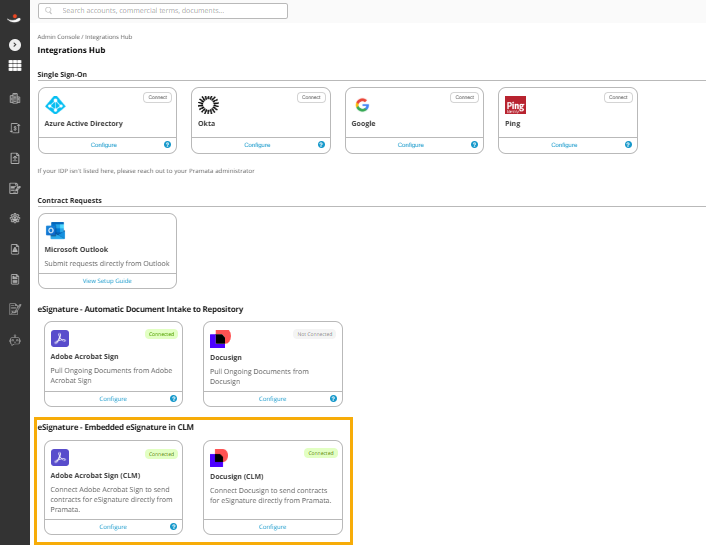Click Connect button on Google card
This screenshot has width=706, height=545.
(x=464, y=97)
